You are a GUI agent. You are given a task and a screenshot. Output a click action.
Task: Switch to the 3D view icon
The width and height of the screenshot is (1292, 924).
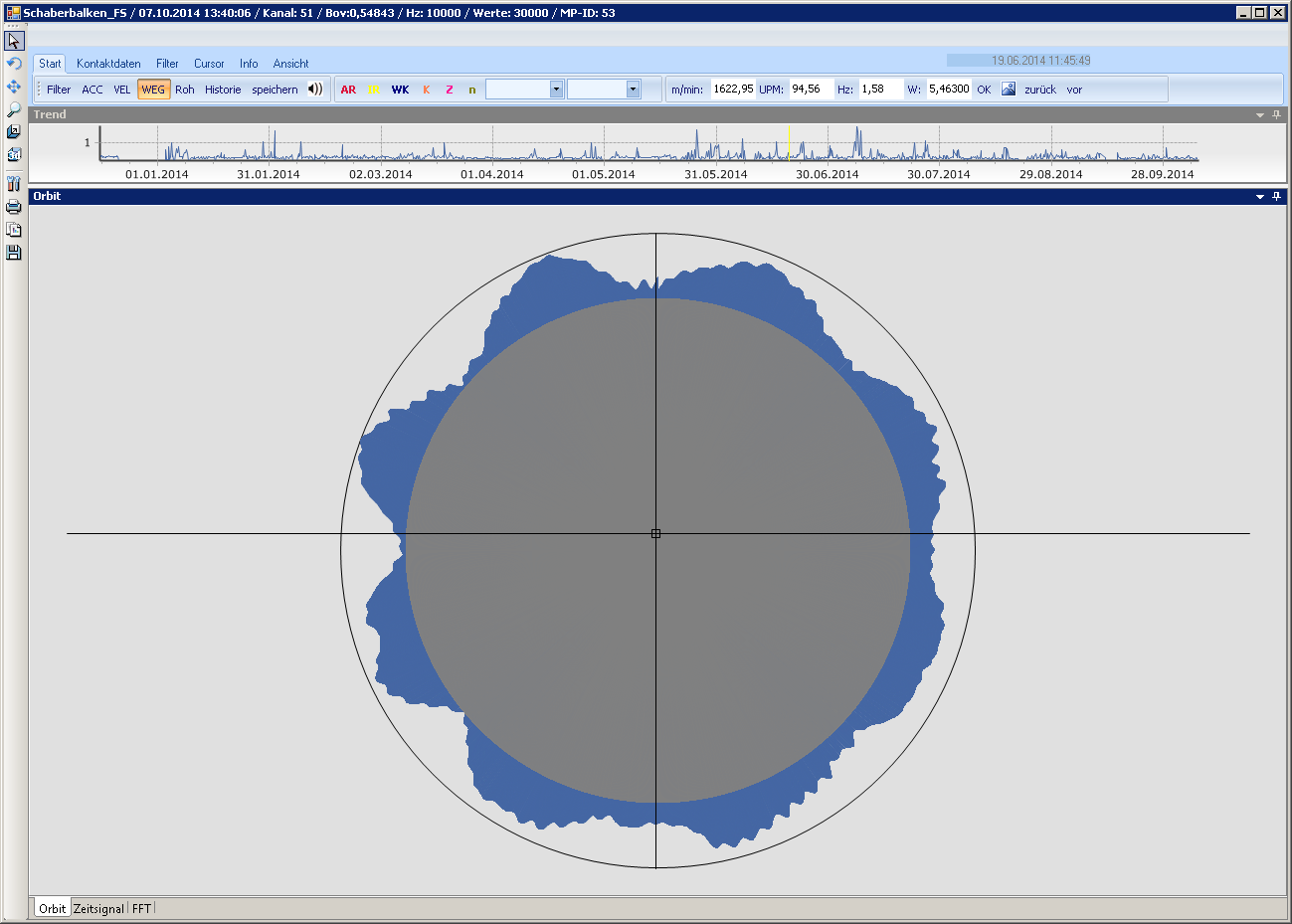point(14,154)
